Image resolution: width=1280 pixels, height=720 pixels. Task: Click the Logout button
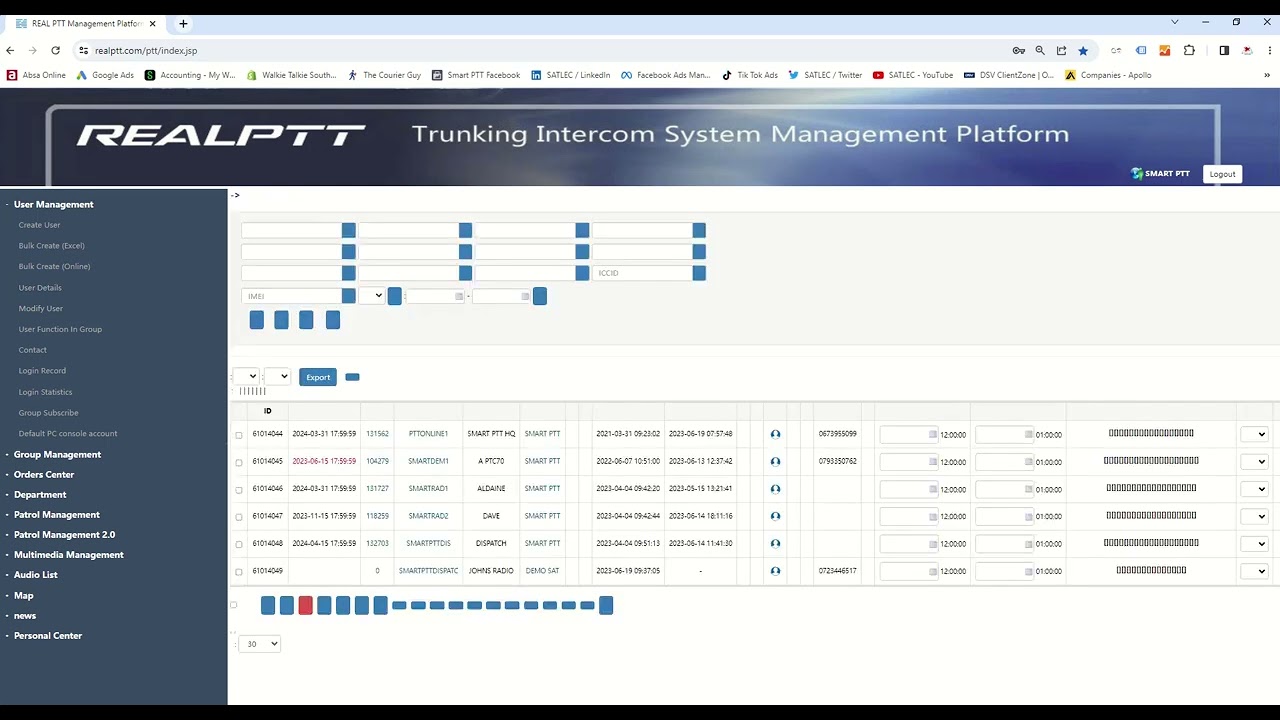[1222, 174]
